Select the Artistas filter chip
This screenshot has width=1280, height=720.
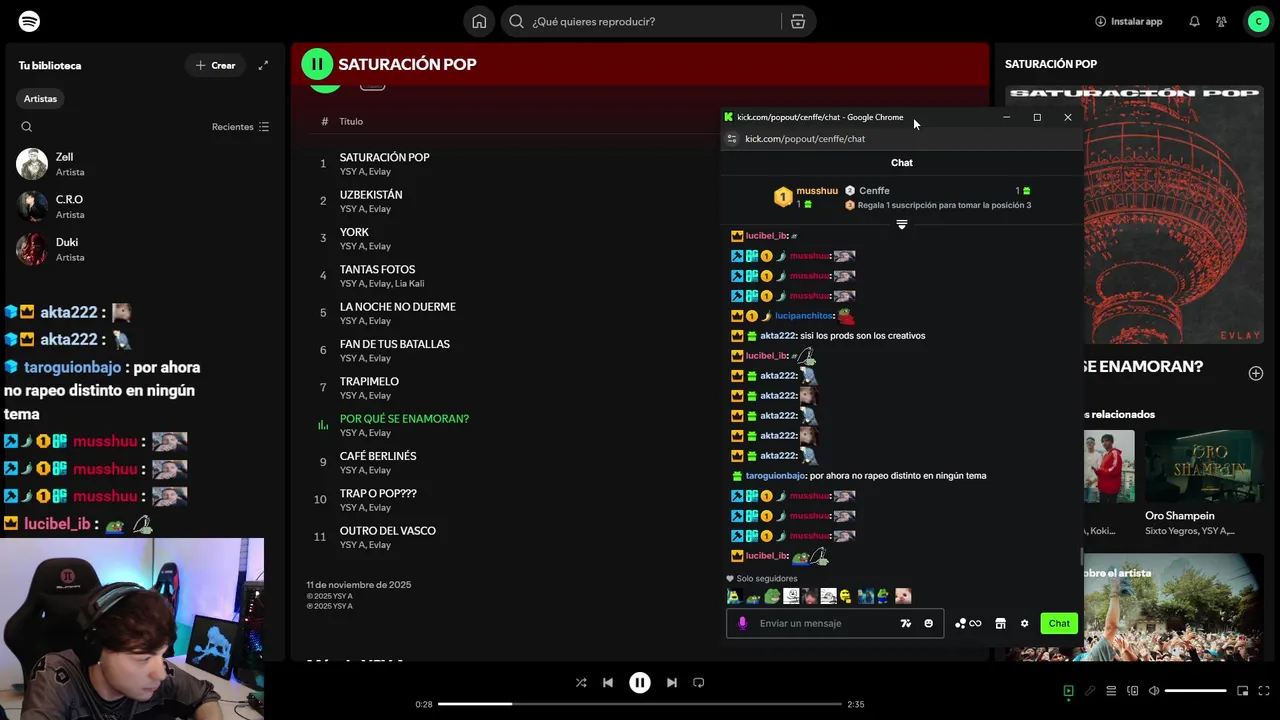[x=41, y=99]
